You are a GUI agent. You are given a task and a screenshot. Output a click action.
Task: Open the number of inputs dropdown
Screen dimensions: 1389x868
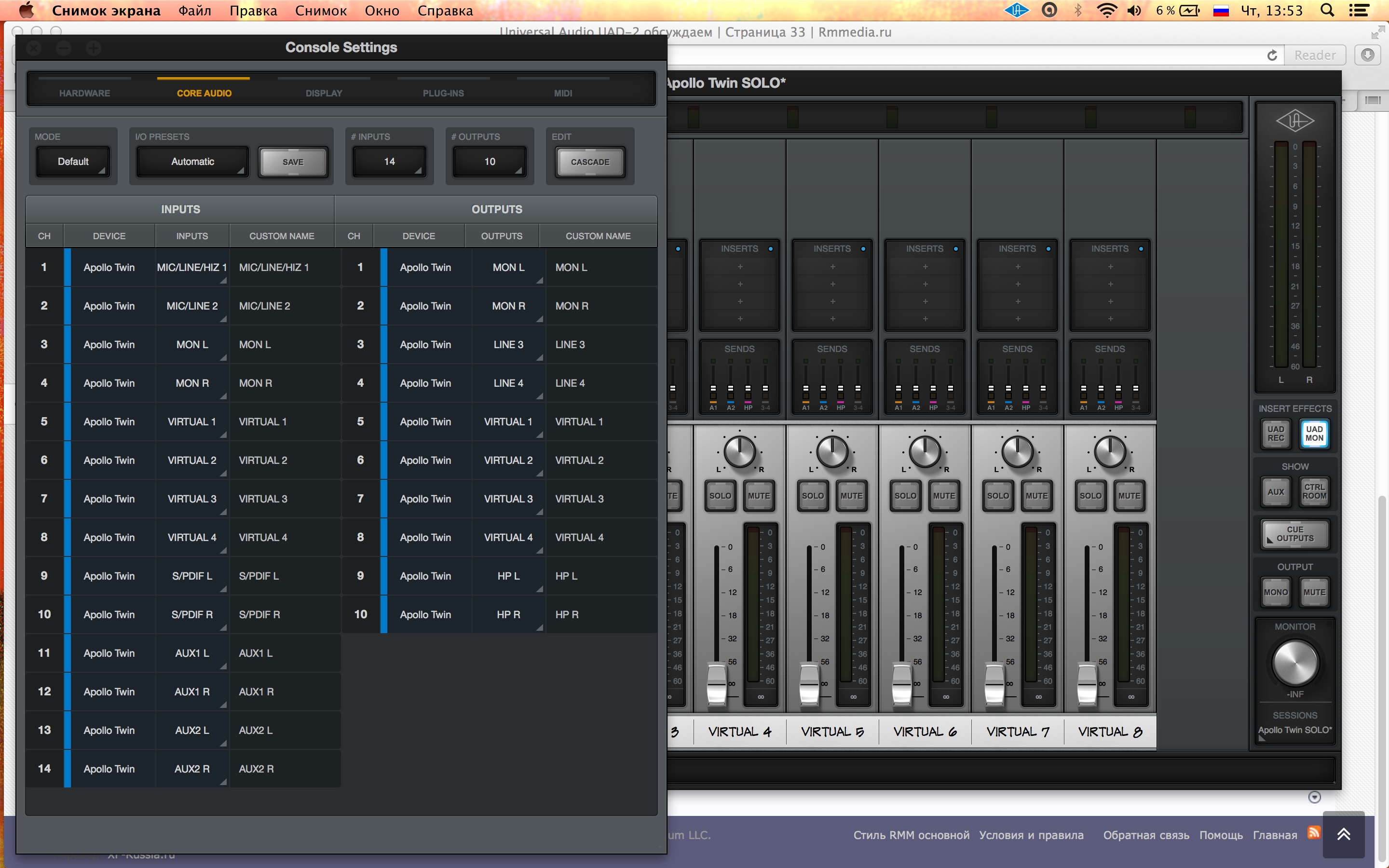(389, 162)
